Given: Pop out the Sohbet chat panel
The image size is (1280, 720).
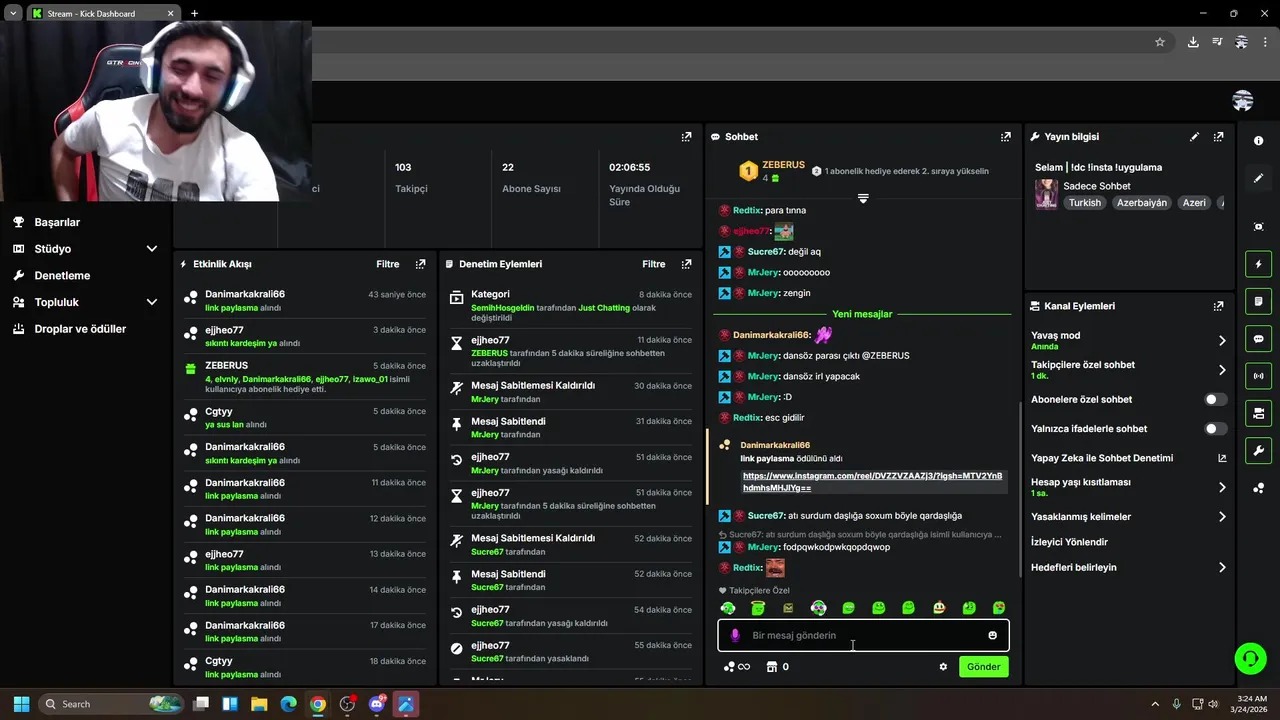Looking at the screenshot, I should 1005,137.
